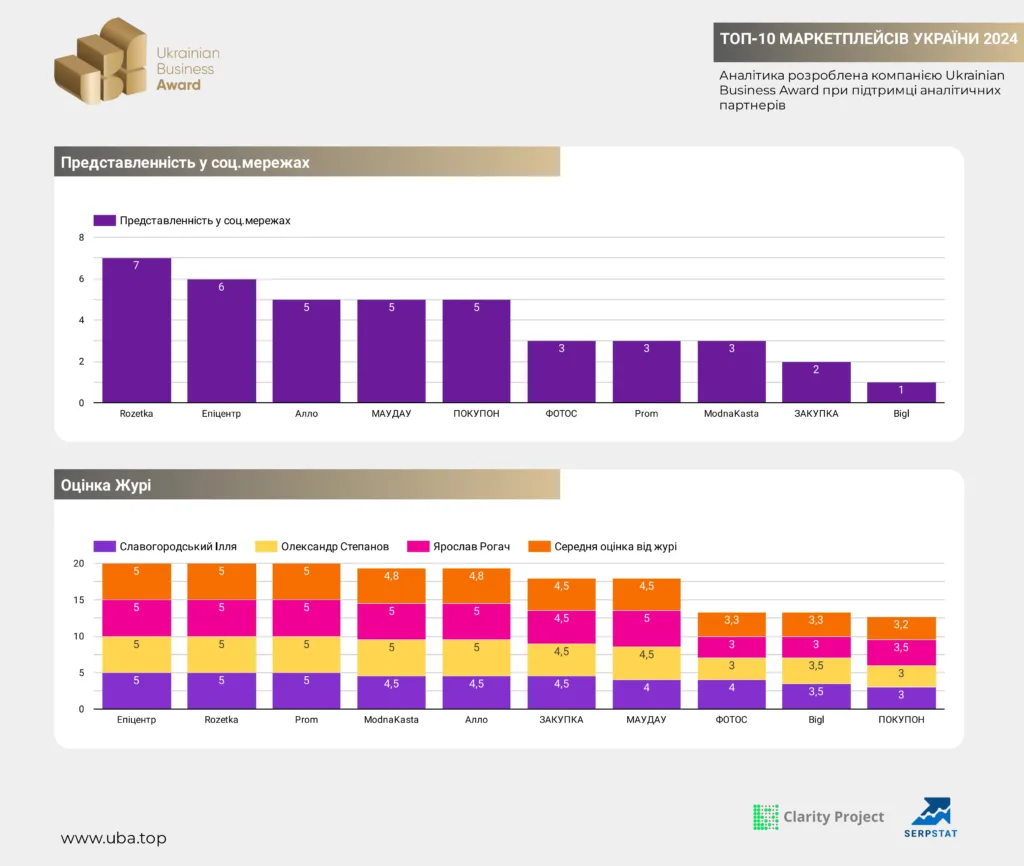Click the ModnaKasta axis label in jury chart

coord(391,720)
